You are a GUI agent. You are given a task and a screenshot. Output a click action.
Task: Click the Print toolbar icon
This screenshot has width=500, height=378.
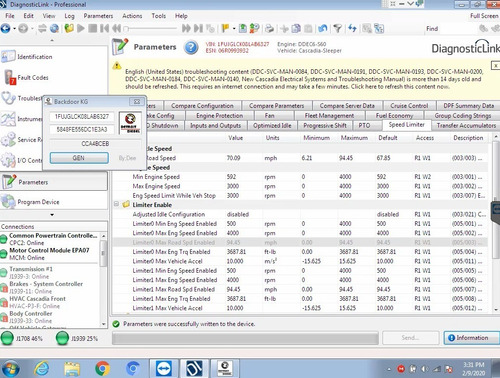[269, 29]
